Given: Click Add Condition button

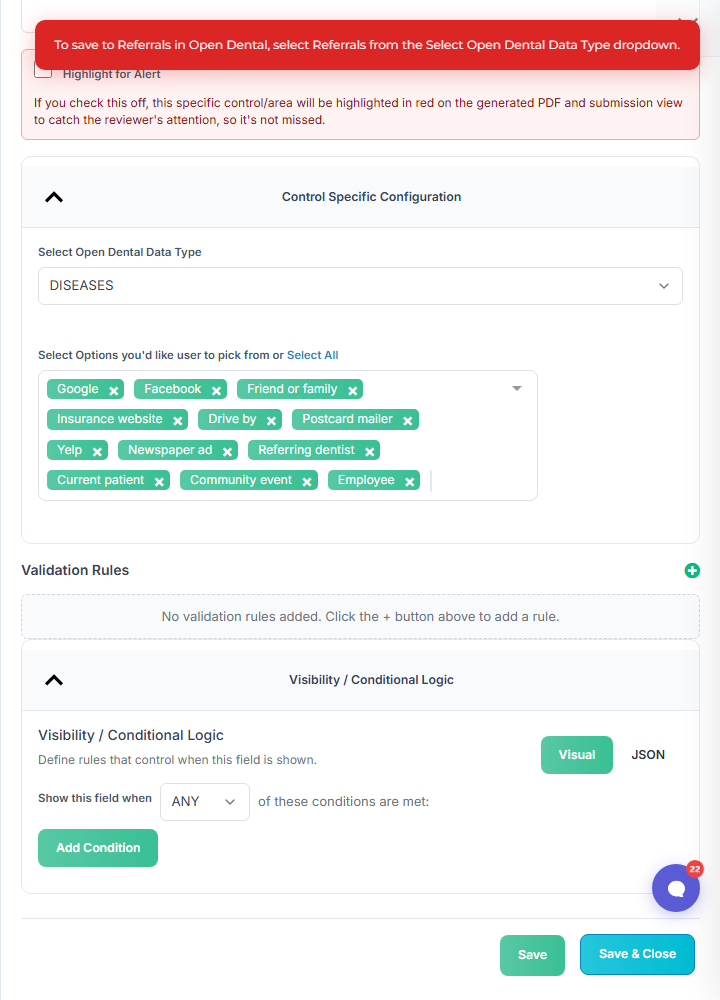Looking at the screenshot, I should [x=98, y=848].
